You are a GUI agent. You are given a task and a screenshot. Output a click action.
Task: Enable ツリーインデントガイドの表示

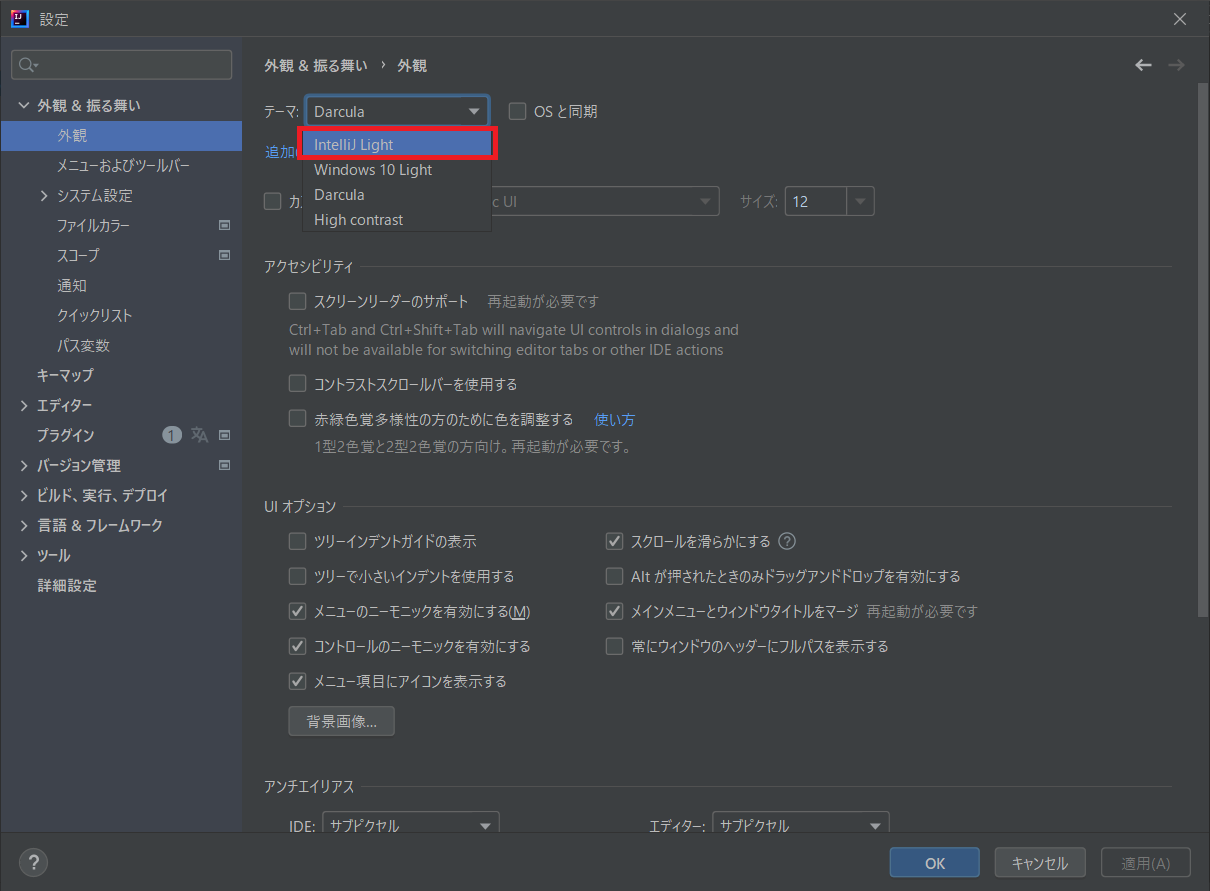pyautogui.click(x=297, y=541)
